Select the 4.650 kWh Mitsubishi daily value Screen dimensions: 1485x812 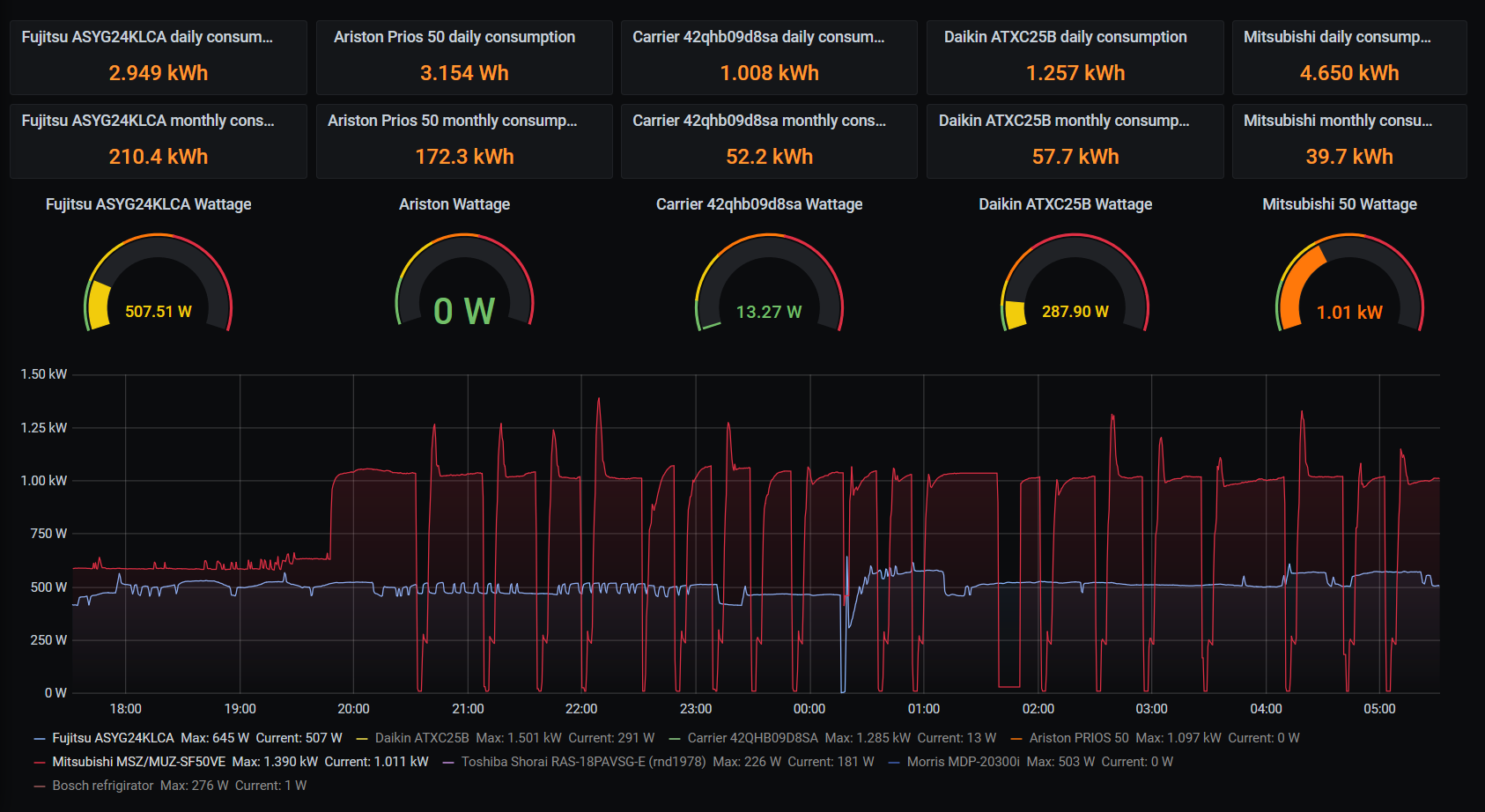click(x=1349, y=73)
